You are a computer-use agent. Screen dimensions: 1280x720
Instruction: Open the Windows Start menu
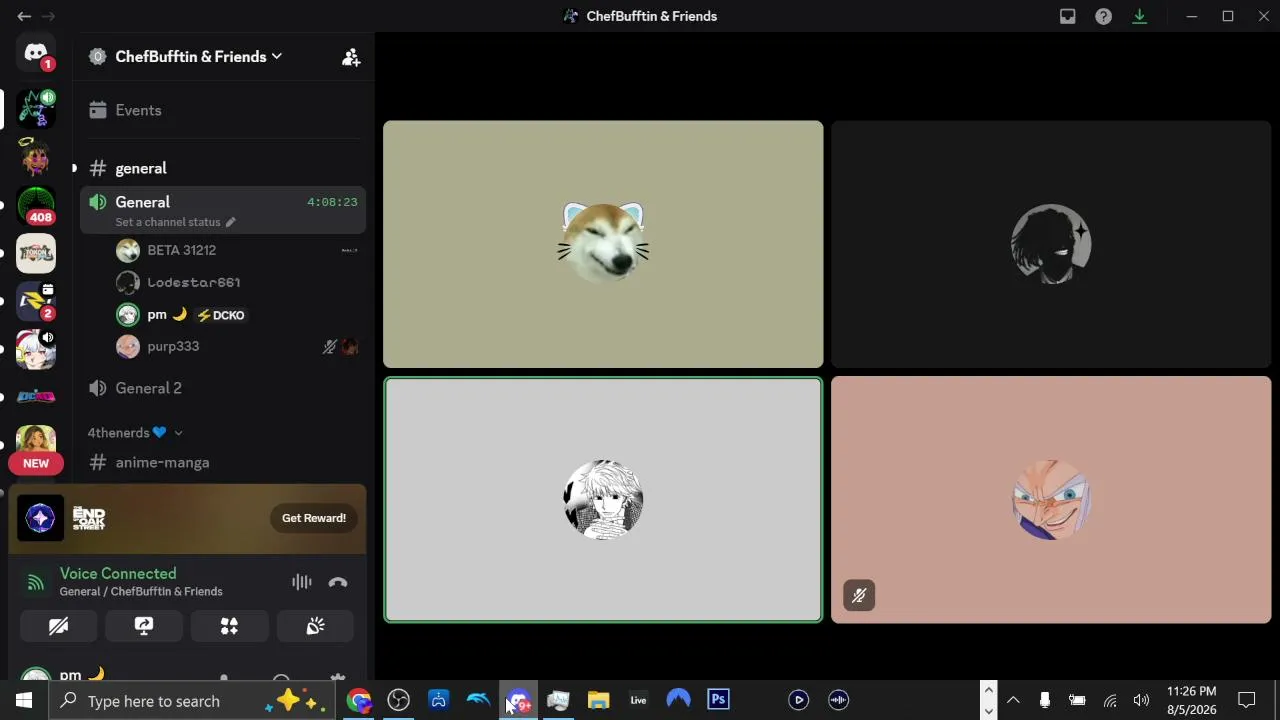pos(24,700)
